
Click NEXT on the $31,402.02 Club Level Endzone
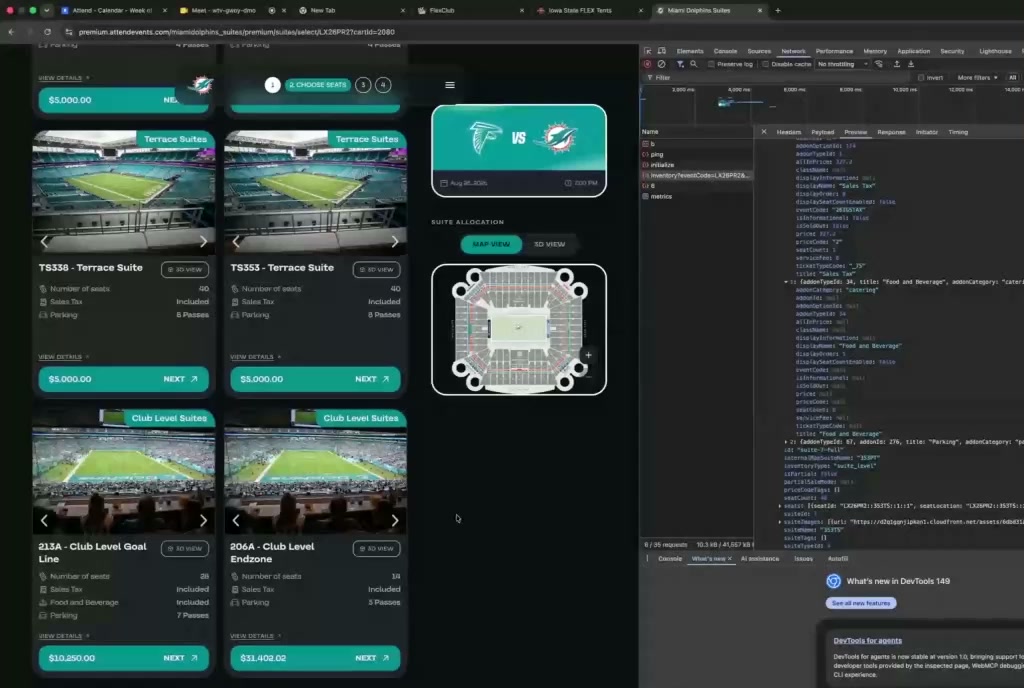pyautogui.click(x=372, y=658)
